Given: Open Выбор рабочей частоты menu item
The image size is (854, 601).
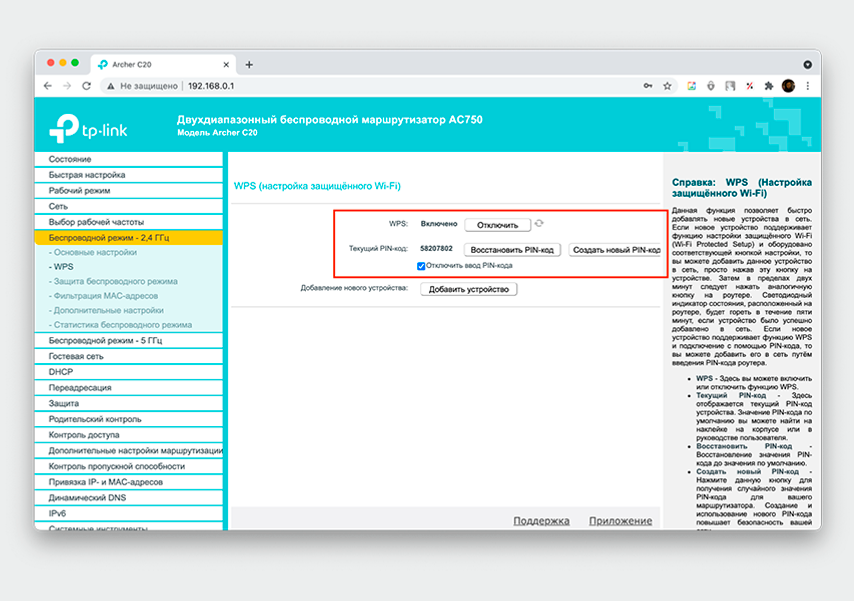Looking at the screenshot, I should [x=129, y=222].
